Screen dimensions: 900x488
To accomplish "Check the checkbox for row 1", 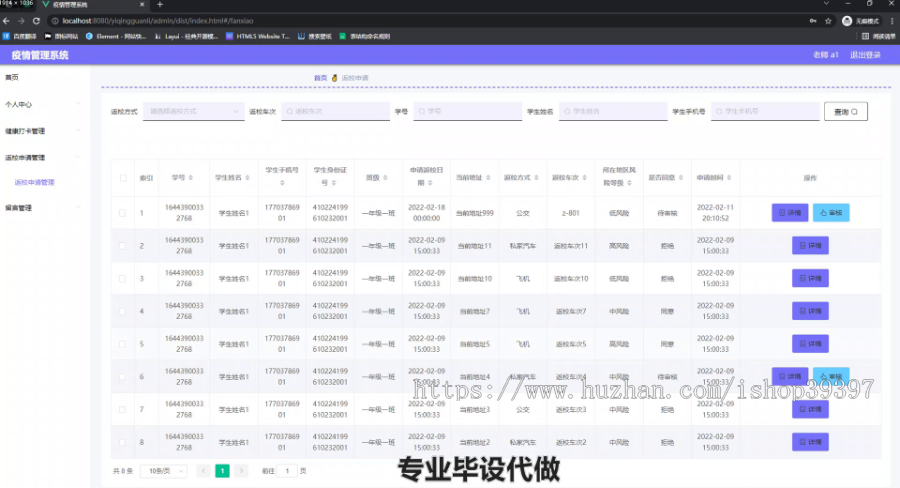I will (x=122, y=213).
